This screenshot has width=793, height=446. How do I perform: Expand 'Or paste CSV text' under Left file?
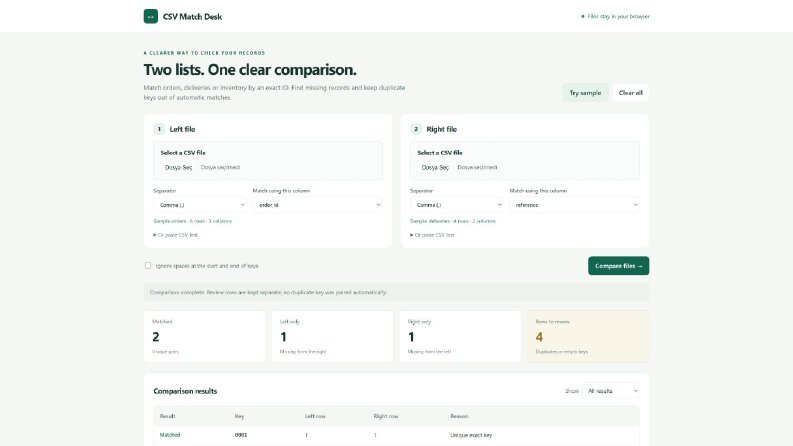pos(175,235)
